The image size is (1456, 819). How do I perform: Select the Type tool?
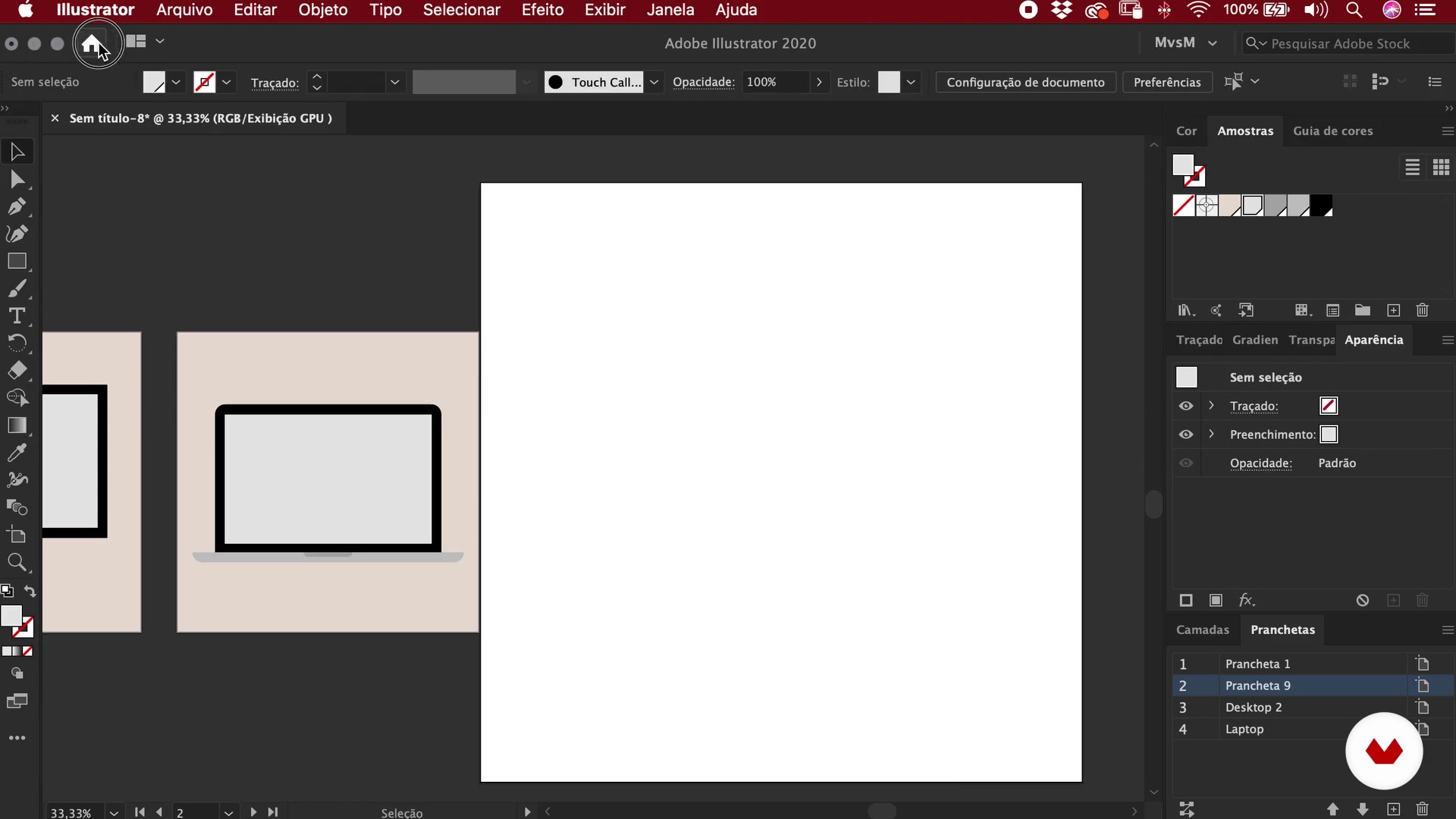[x=17, y=315]
